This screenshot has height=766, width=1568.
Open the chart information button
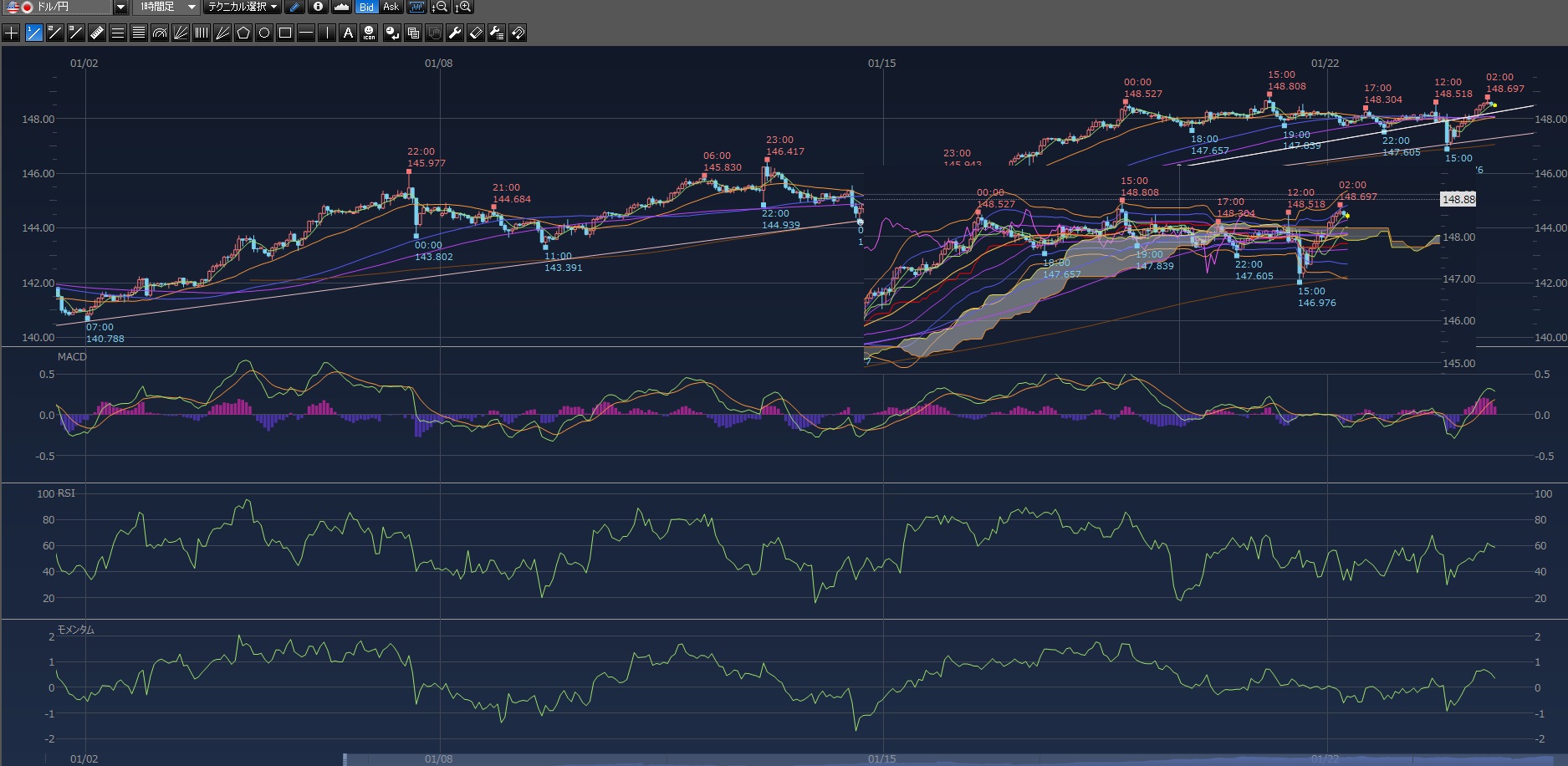click(x=318, y=8)
